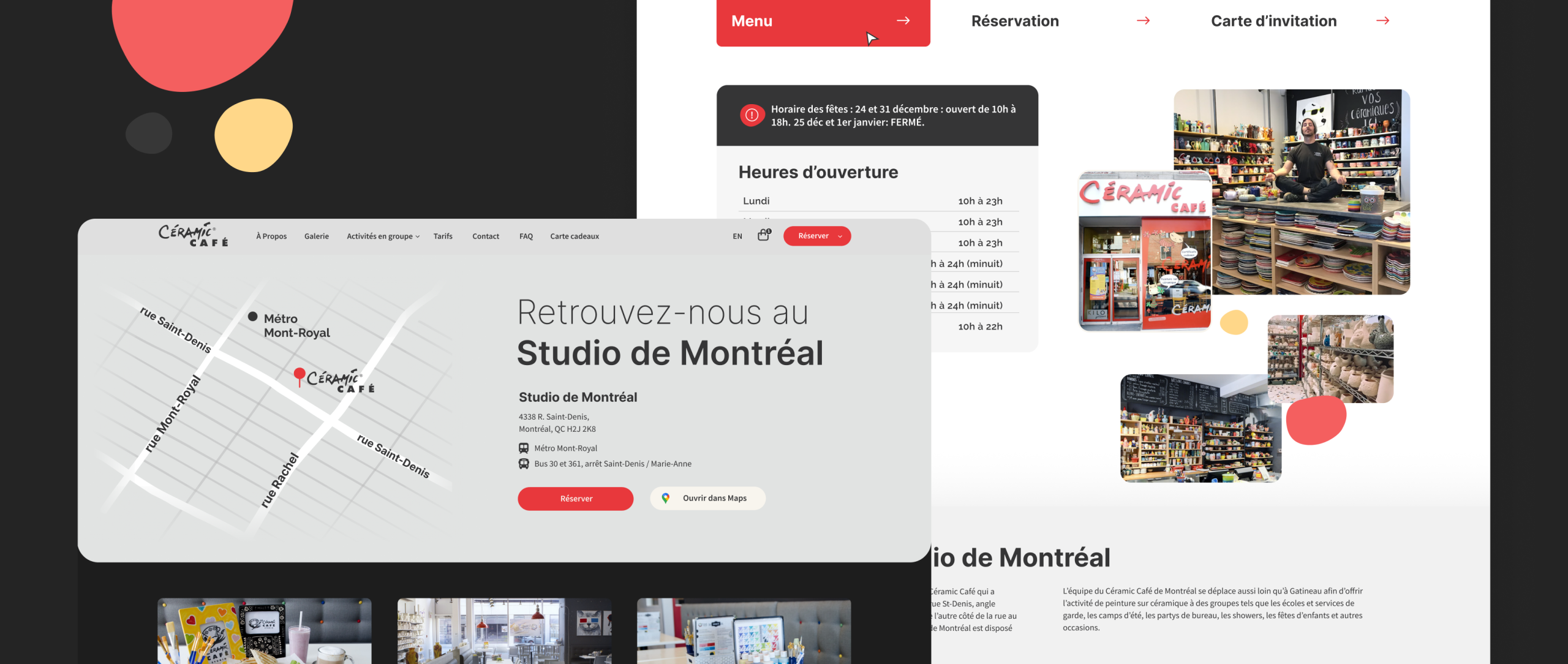Open the shopping cart icon
This screenshot has width=1568, height=664.
[764, 235]
